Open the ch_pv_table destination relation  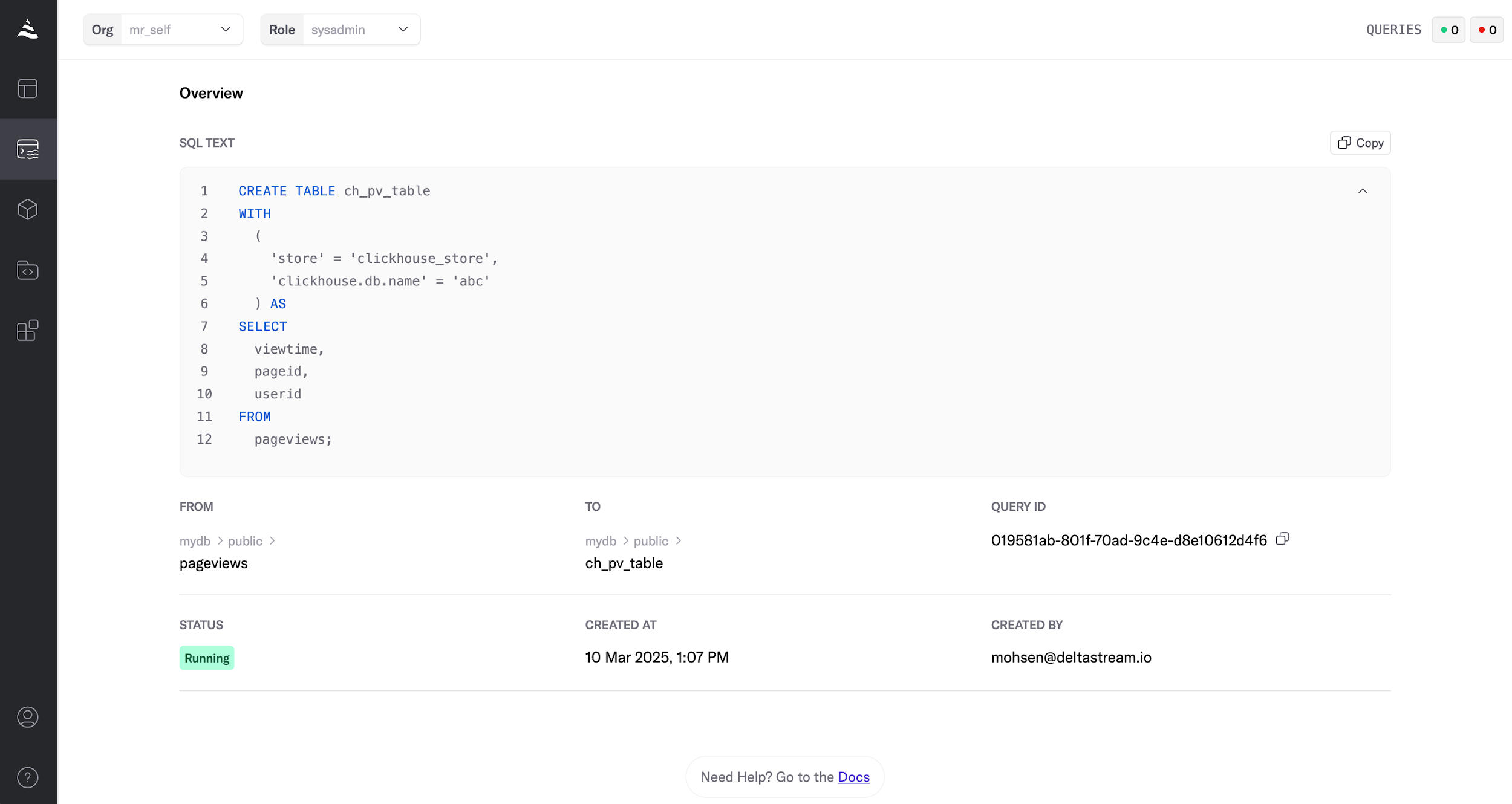point(624,563)
